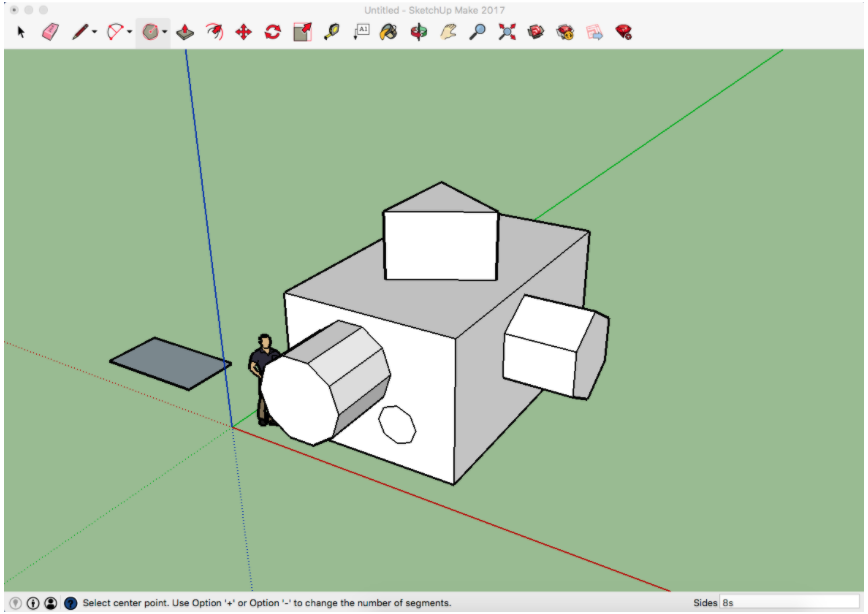Select the Orbit tool
Viewport: 868px width, 614px height.
coord(418,32)
